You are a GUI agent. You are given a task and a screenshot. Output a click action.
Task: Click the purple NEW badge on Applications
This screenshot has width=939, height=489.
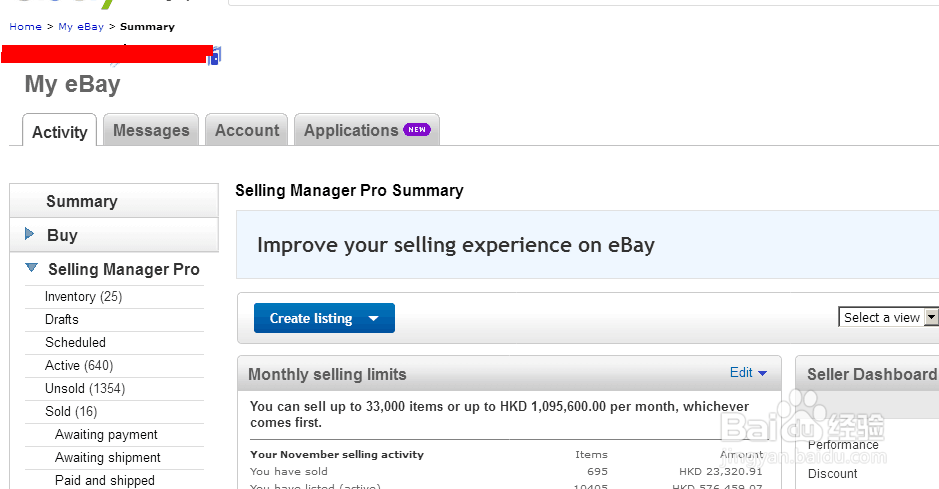point(417,129)
